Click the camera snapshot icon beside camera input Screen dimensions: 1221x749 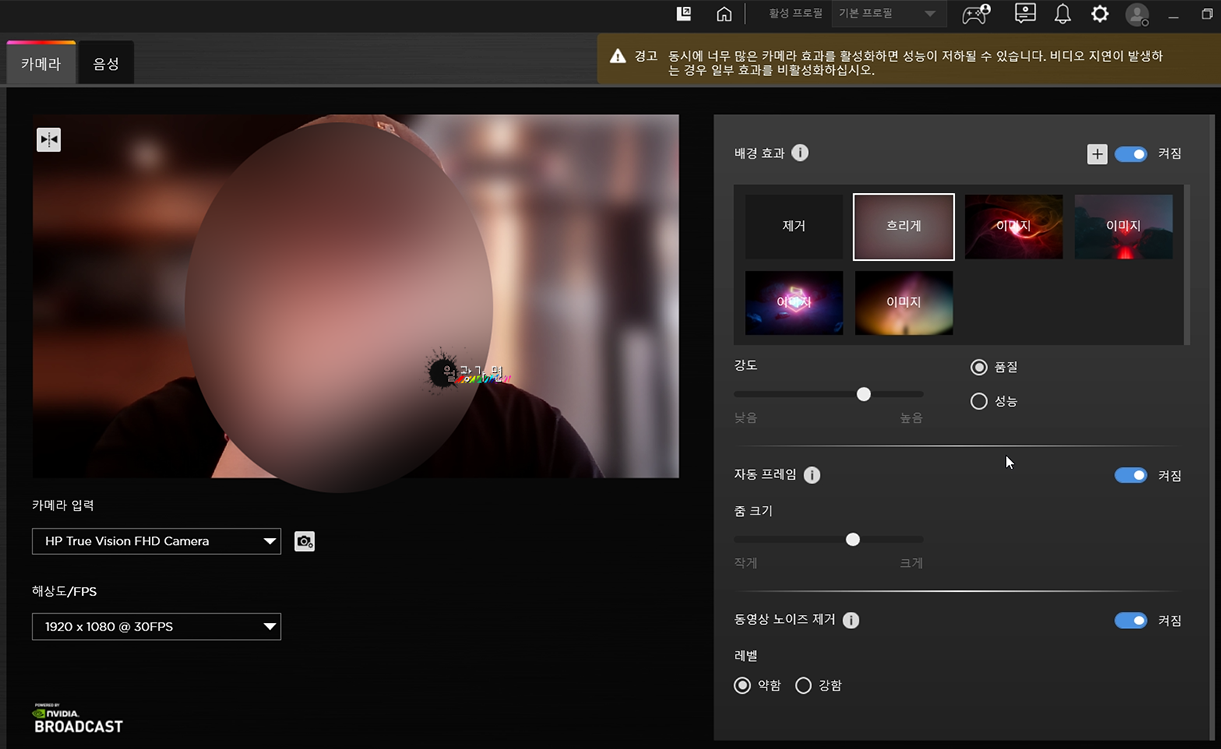305,541
